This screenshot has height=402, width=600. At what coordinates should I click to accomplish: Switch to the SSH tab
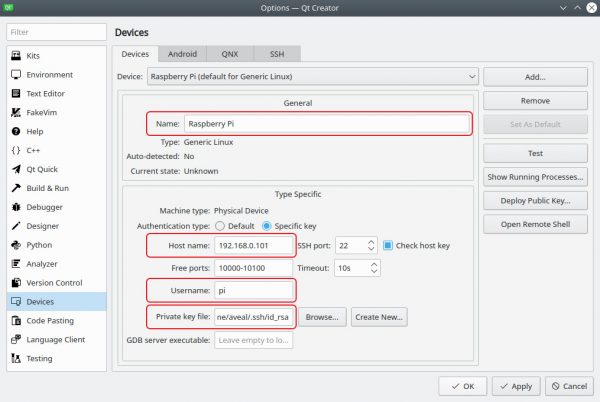point(277,54)
